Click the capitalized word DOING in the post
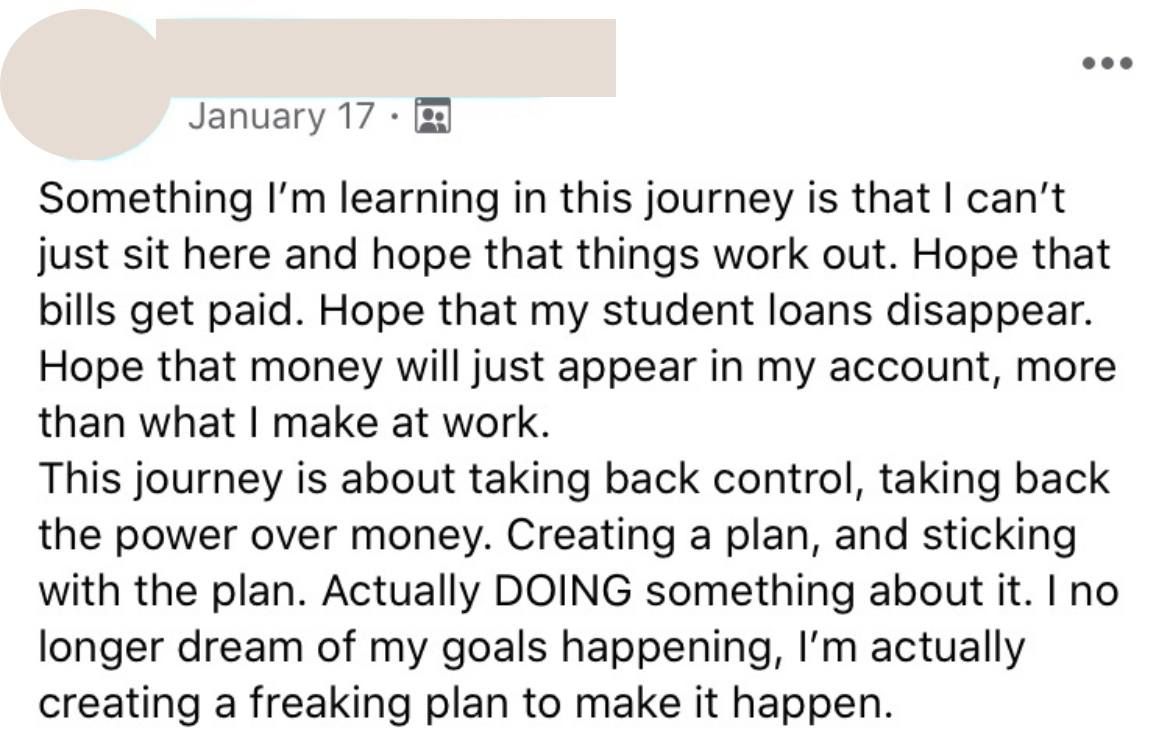1170x738 pixels. [562, 591]
